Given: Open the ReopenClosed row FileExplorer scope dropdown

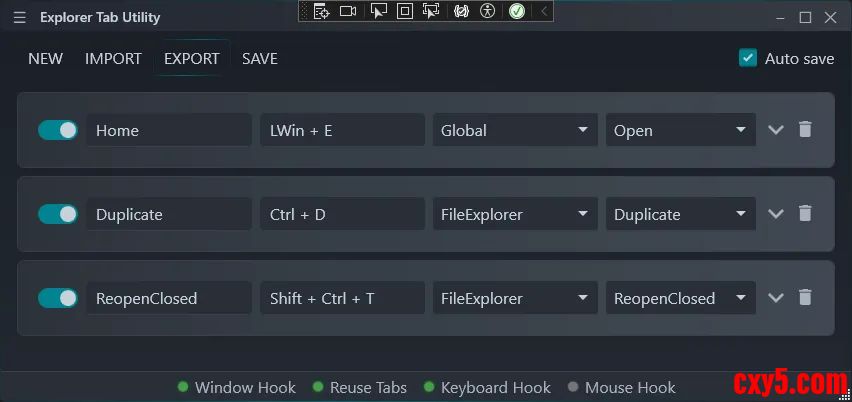Looking at the screenshot, I should (515, 298).
